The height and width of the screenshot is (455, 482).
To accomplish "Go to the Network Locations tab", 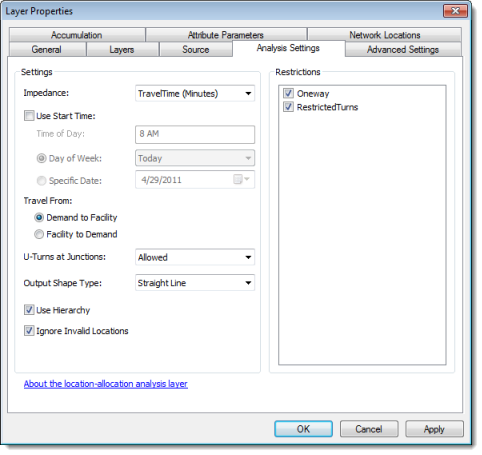I will [x=384, y=35].
